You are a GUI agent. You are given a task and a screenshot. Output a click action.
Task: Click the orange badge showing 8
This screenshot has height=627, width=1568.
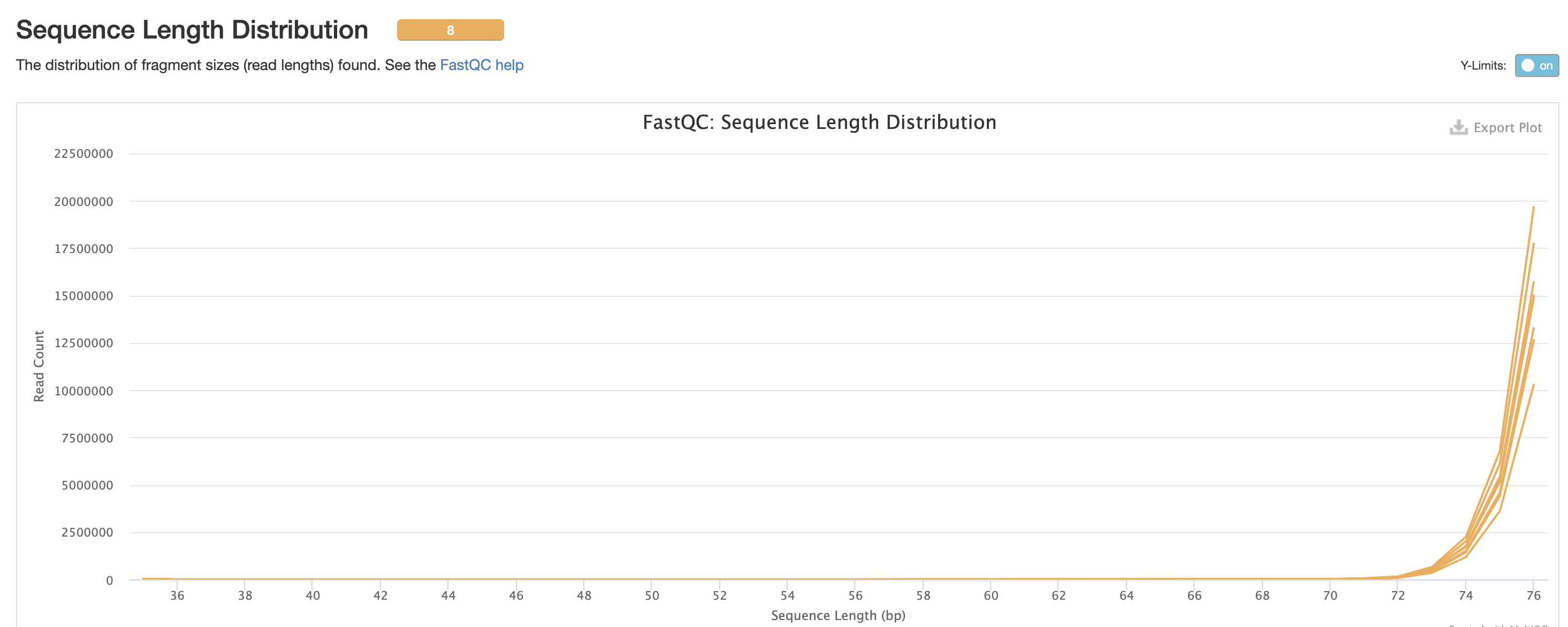(450, 30)
